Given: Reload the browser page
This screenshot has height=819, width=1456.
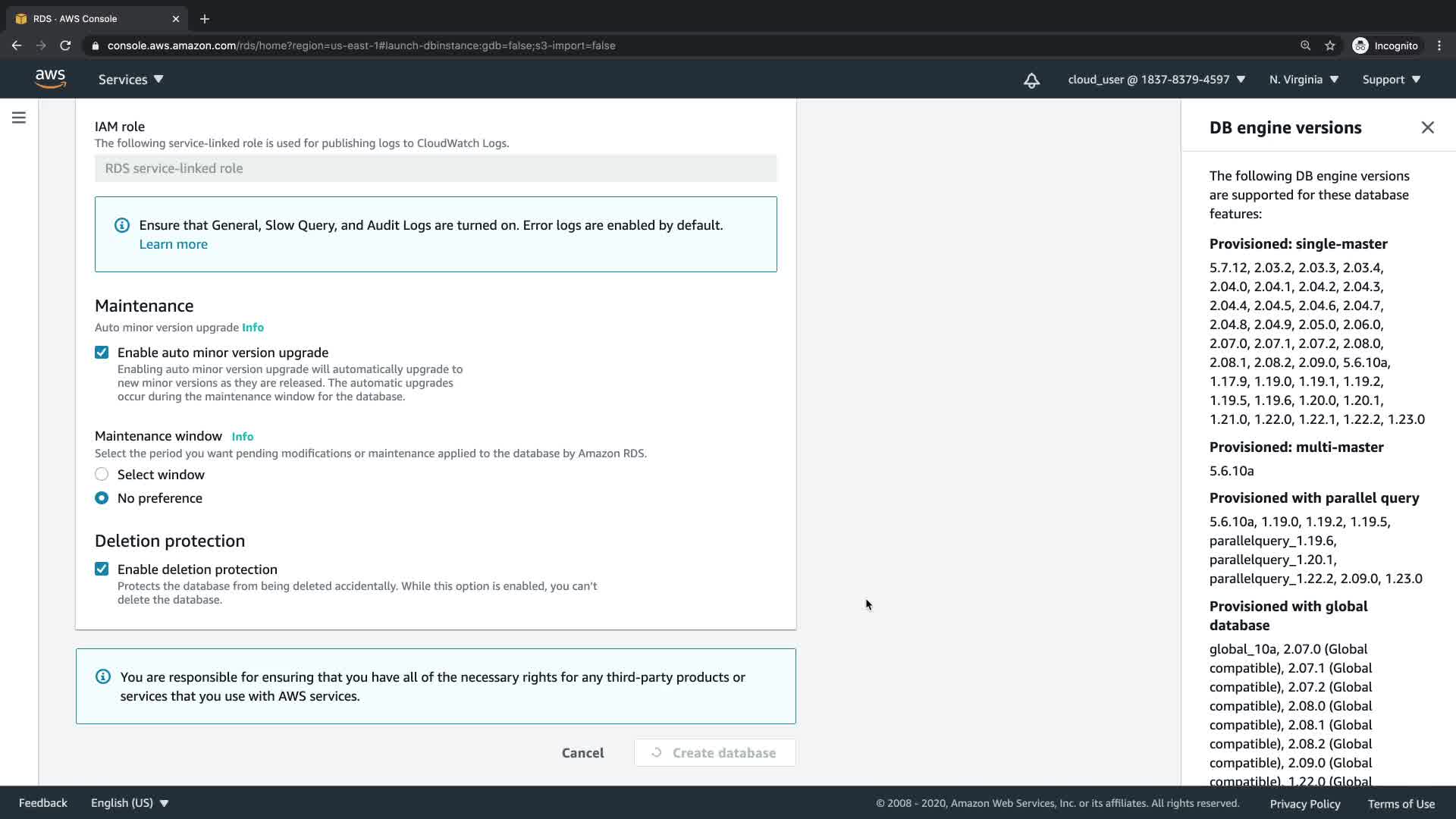Looking at the screenshot, I should [65, 45].
